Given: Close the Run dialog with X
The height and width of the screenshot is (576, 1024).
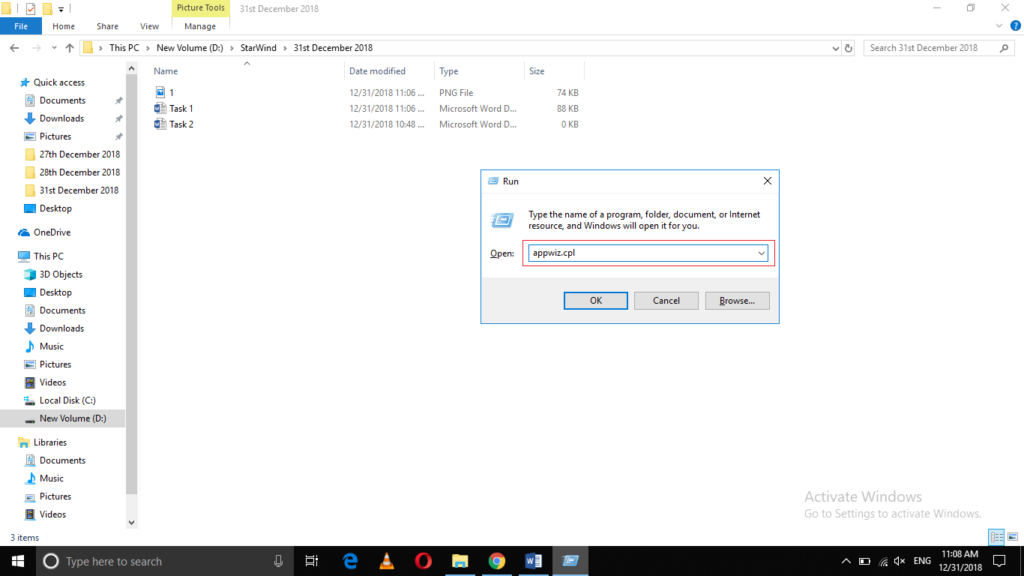Looking at the screenshot, I should point(767,181).
